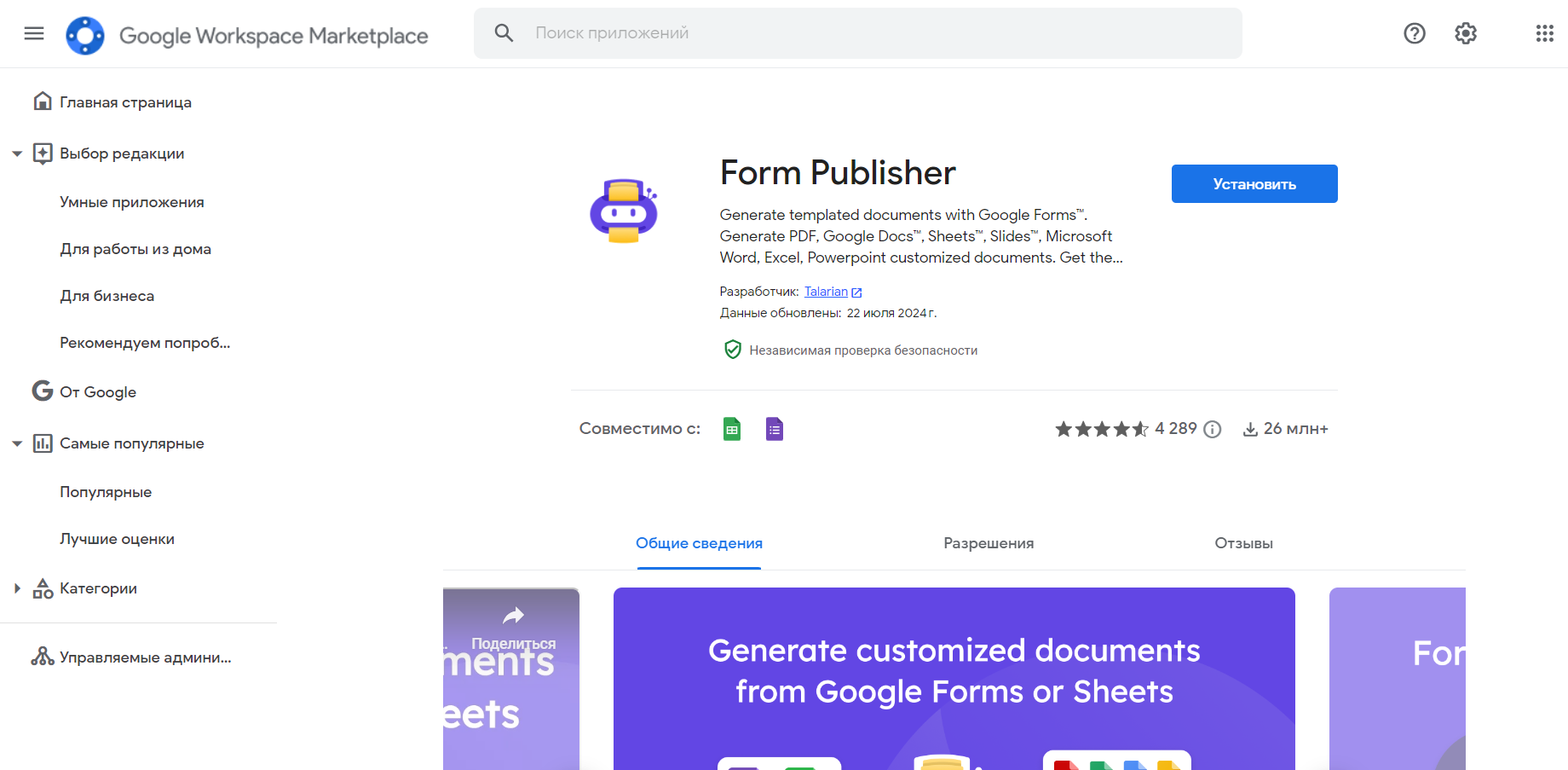This screenshot has width=1568, height=770.
Task: Collapse the Самые популярные section arrow
Action: (17, 443)
